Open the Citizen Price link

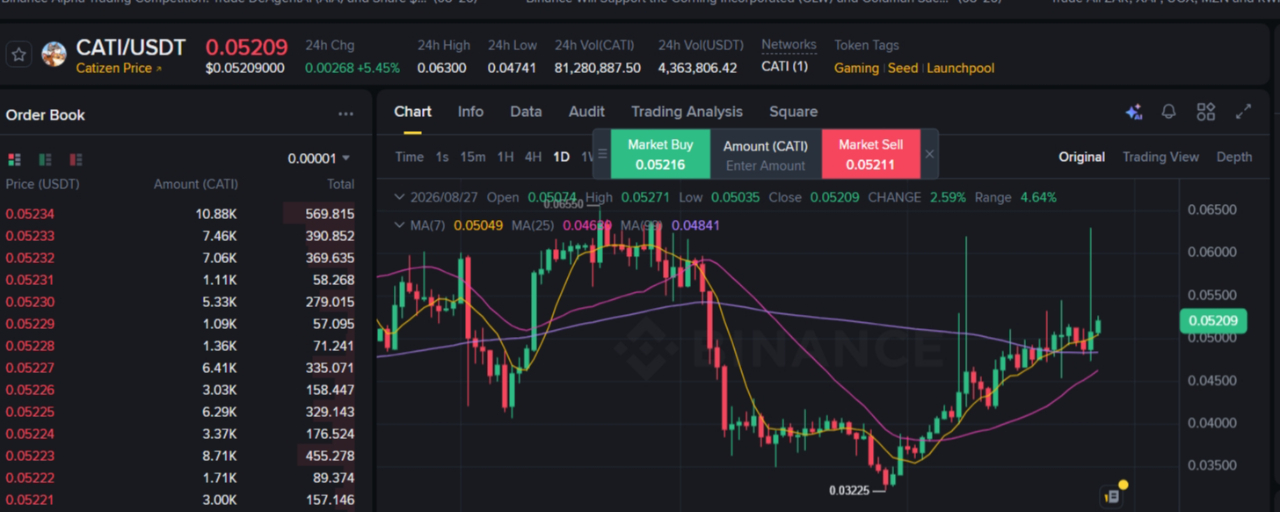pyautogui.click(x=118, y=68)
